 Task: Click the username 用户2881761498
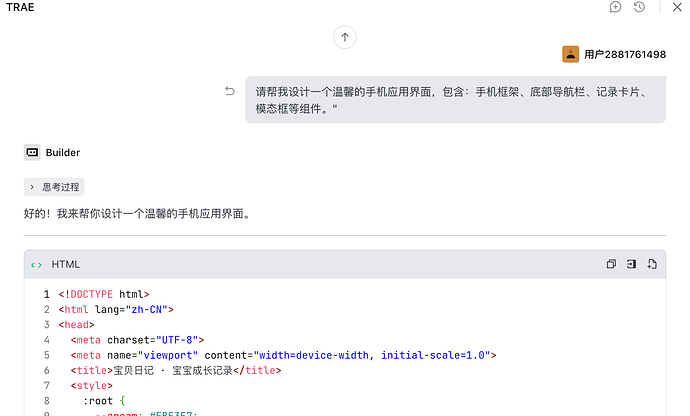point(625,55)
